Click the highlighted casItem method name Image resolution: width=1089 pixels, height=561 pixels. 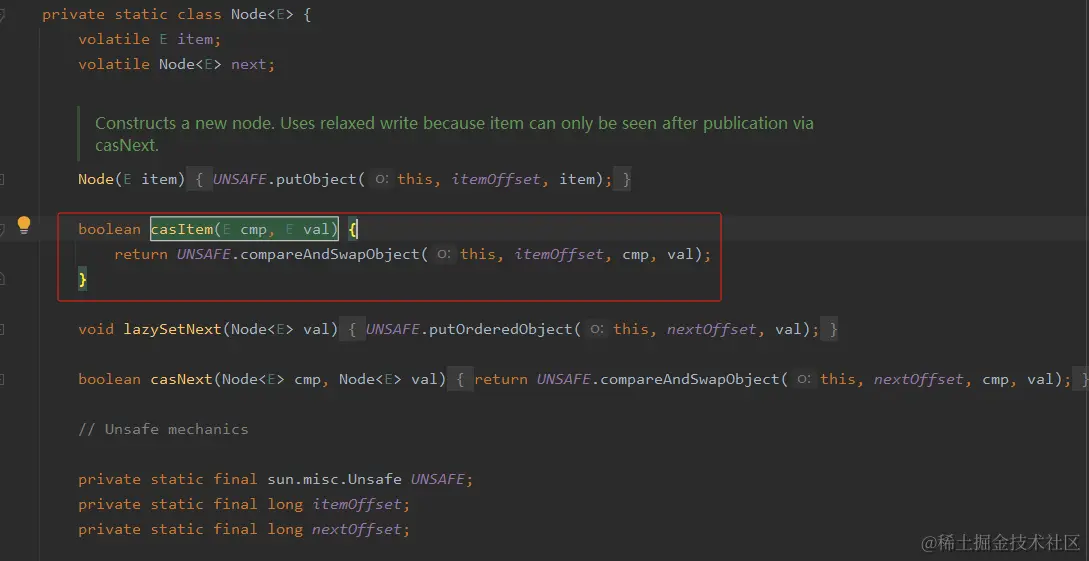[181, 229]
